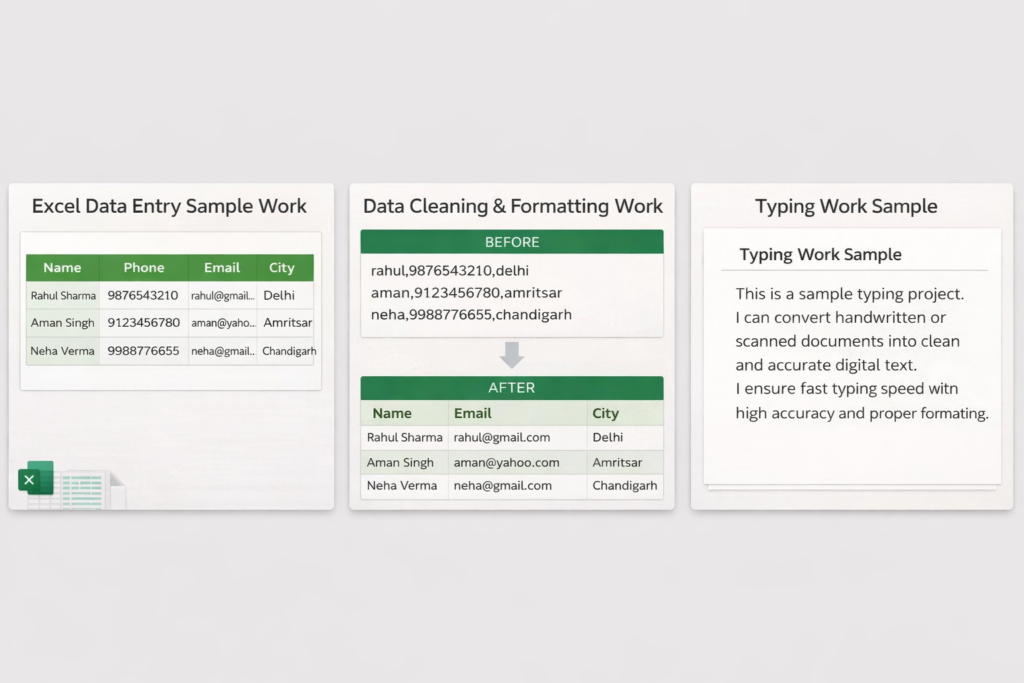The image size is (1024, 683).
Task: Click the line 'scanned documents into clean'
Action: 848,341
